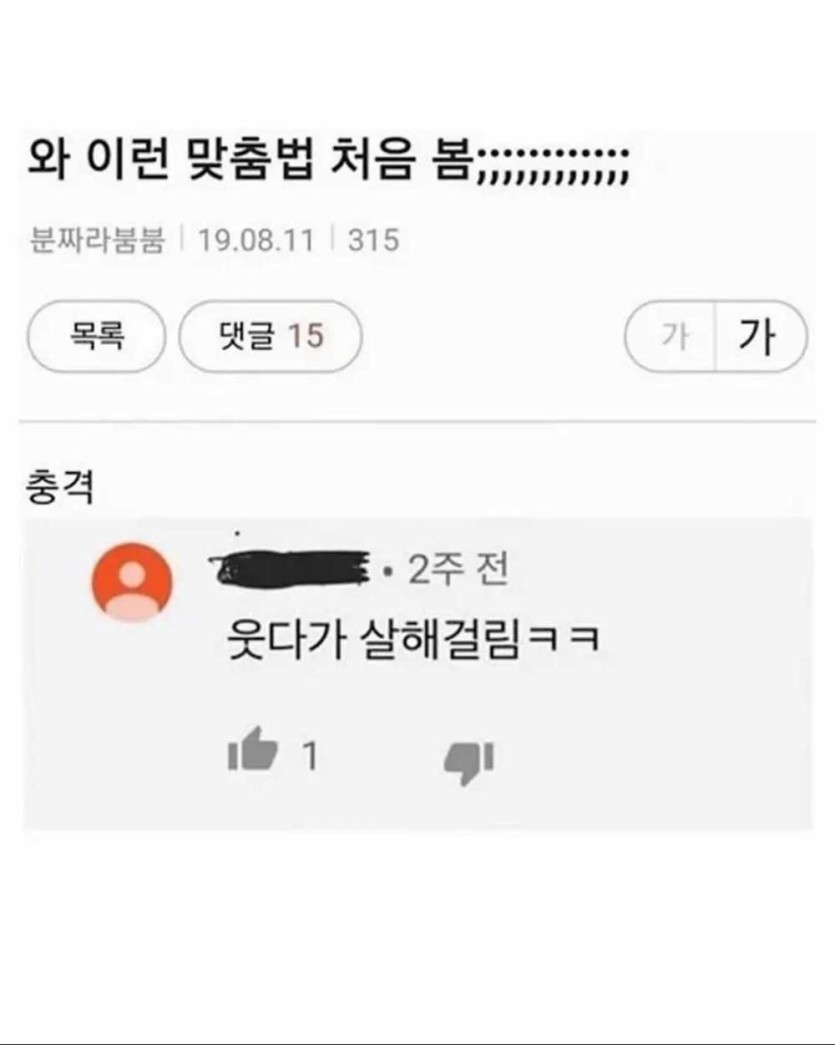Viewport: 835px width, 1045px height.
Task: Click the like count 1 beside thumbs-up
Action: (x=310, y=757)
